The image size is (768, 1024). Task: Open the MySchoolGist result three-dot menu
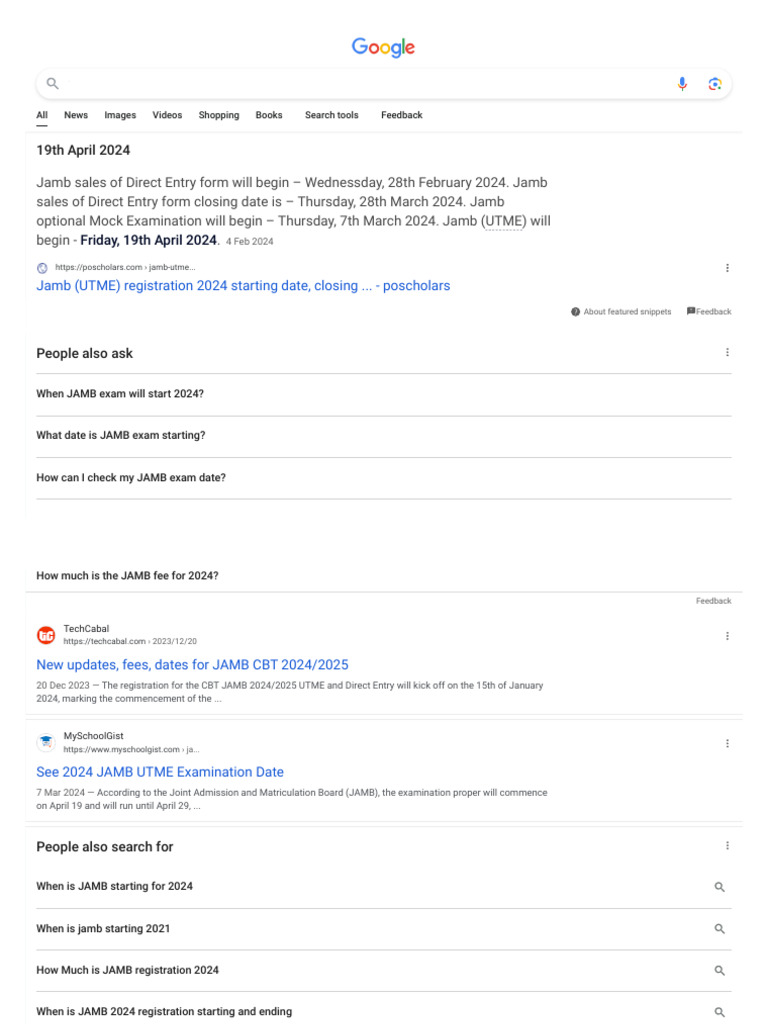pos(727,743)
